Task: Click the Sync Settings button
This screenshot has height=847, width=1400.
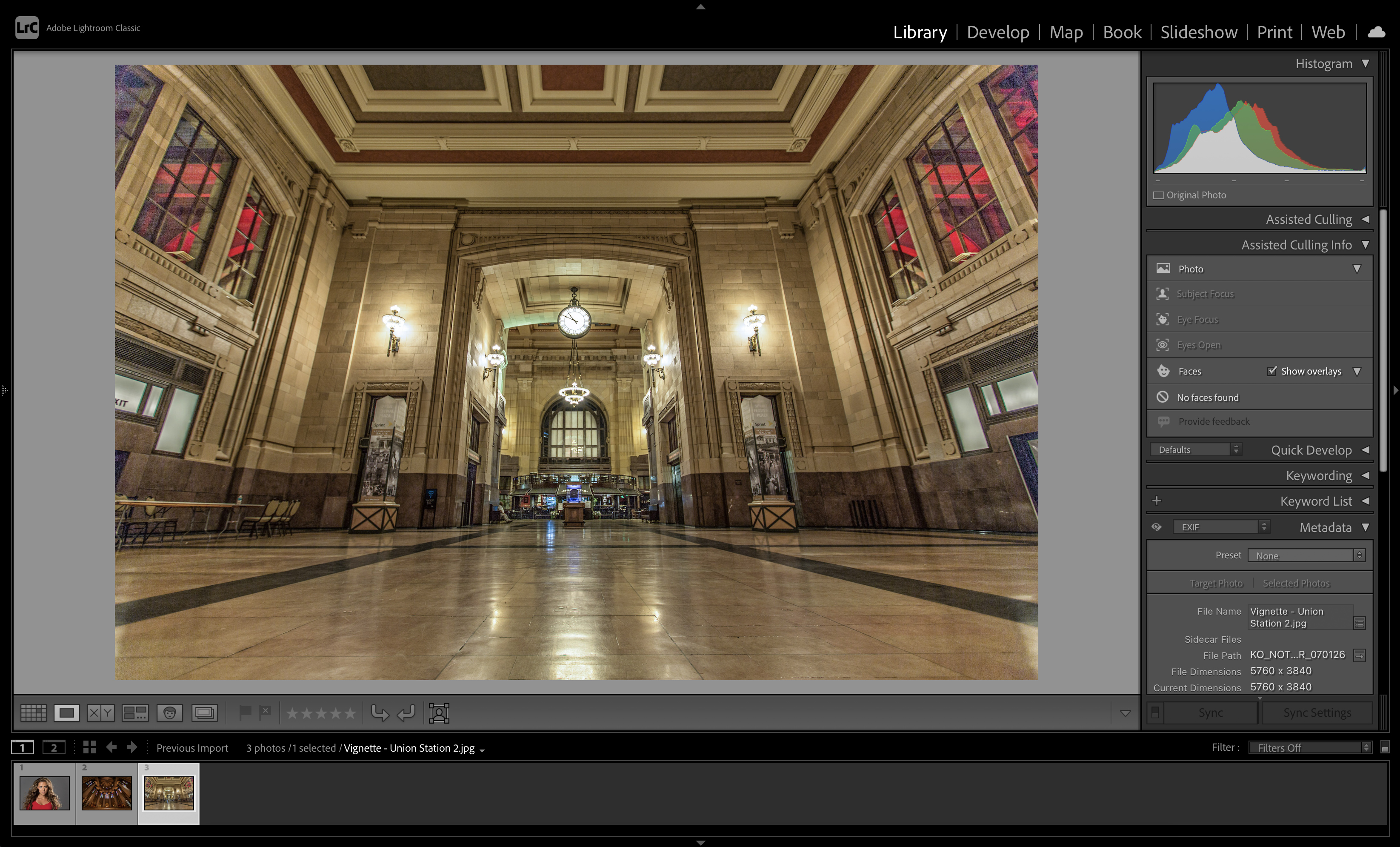Action: click(1317, 713)
